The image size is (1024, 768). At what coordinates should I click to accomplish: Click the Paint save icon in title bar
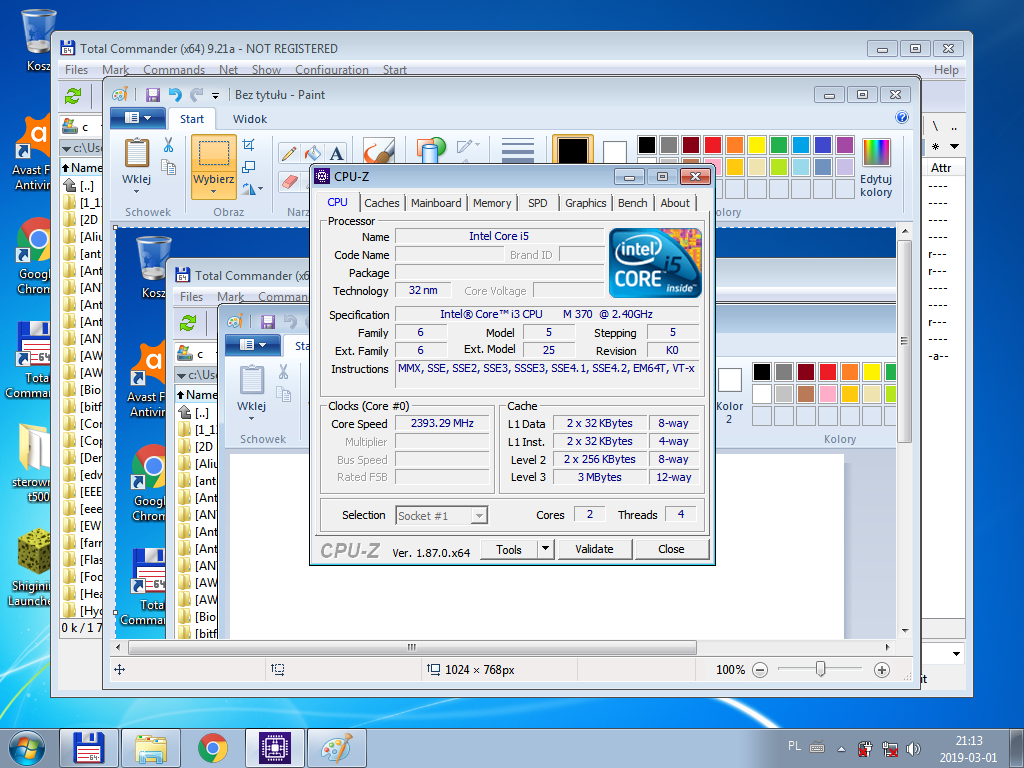tap(152, 95)
